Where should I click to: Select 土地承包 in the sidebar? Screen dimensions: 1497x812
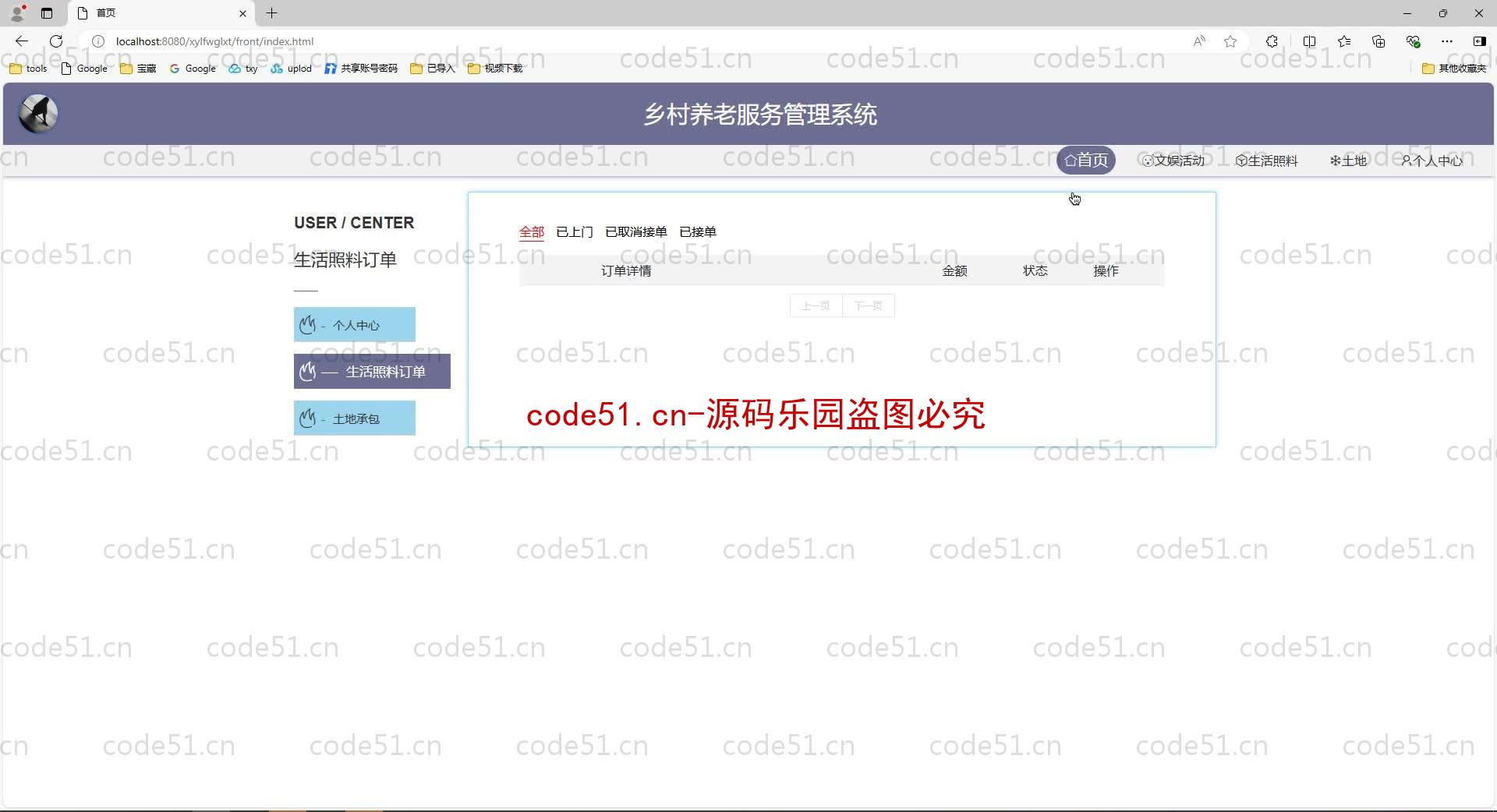click(355, 418)
